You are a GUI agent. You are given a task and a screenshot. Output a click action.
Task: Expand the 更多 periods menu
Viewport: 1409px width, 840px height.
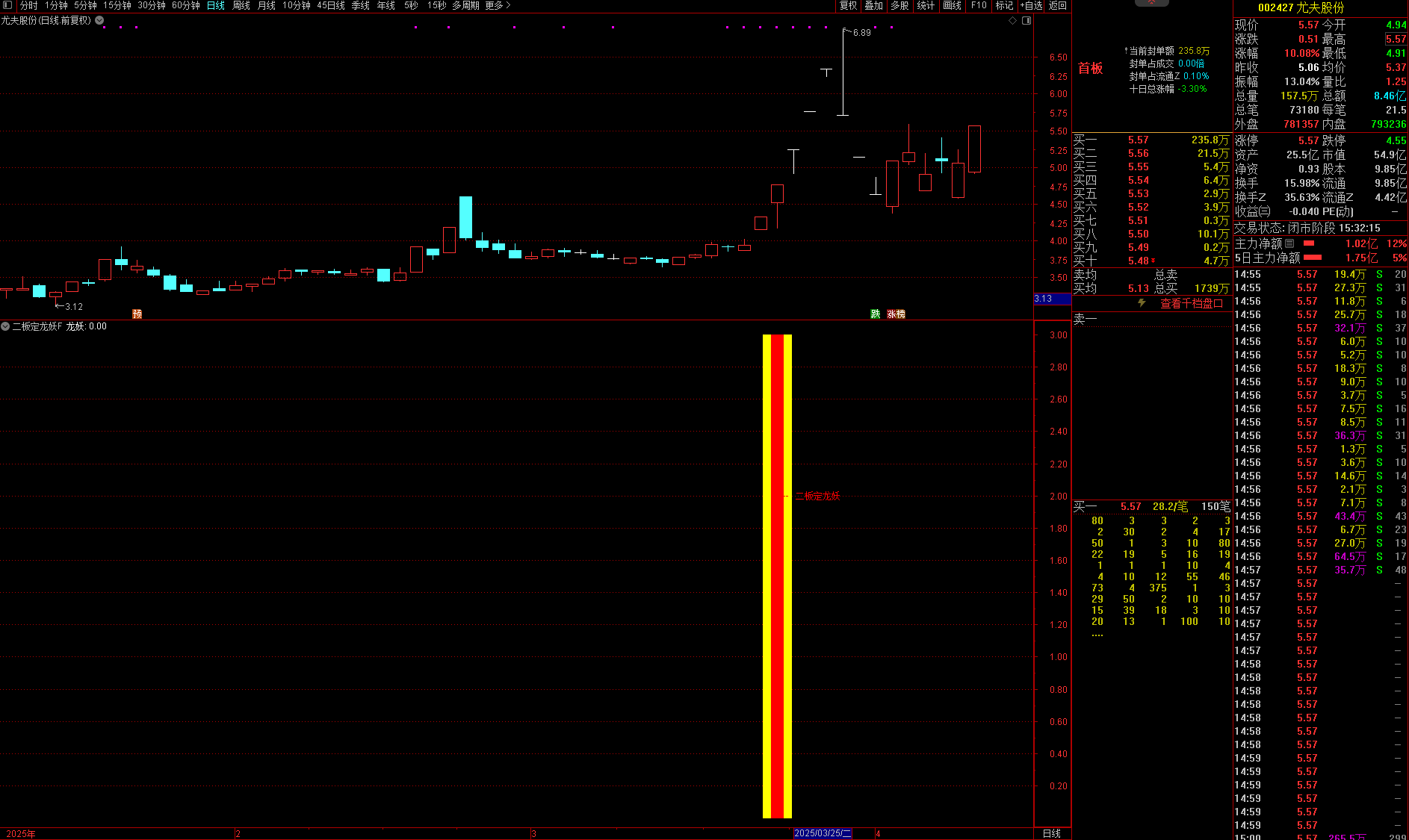tap(498, 5)
